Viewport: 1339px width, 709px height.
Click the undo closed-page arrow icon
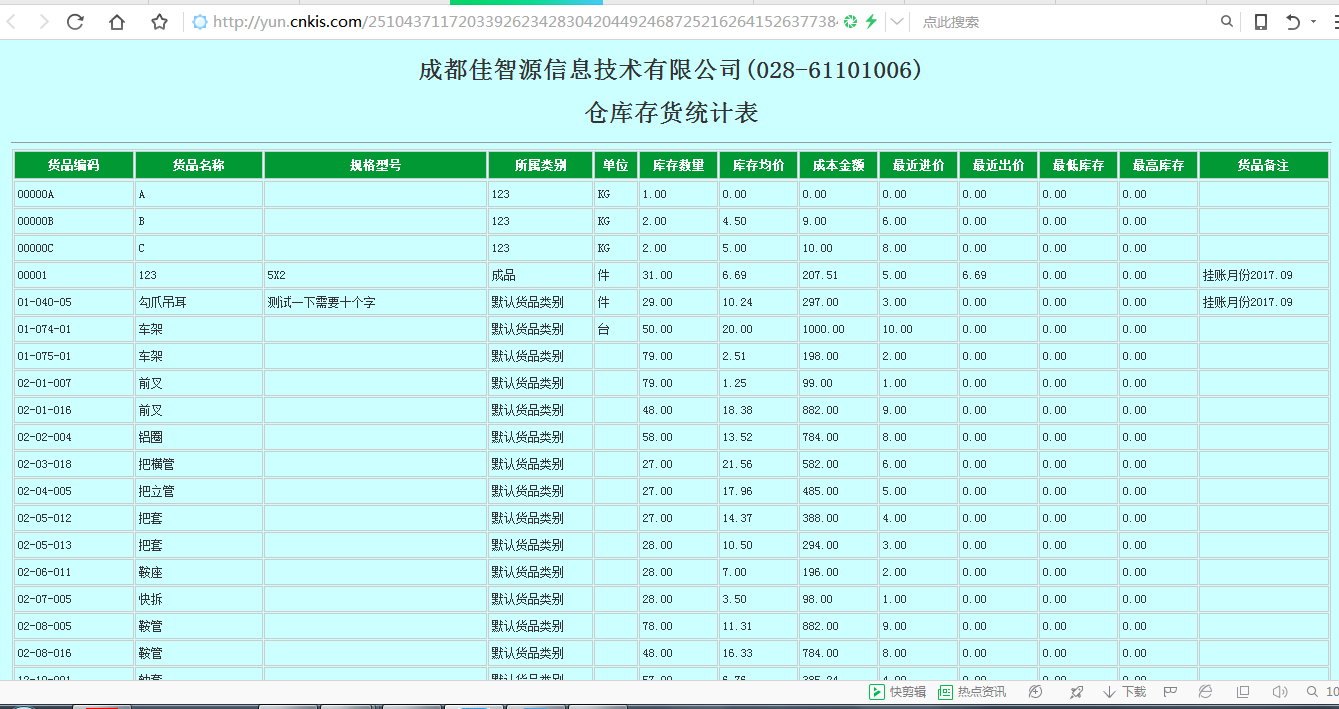click(x=1293, y=22)
